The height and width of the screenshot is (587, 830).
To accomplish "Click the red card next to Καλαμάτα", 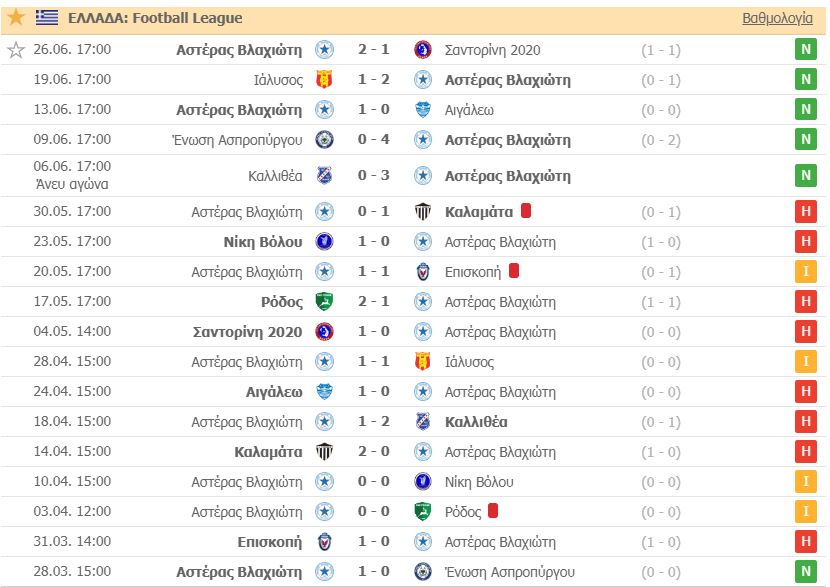I will (x=526, y=211).
